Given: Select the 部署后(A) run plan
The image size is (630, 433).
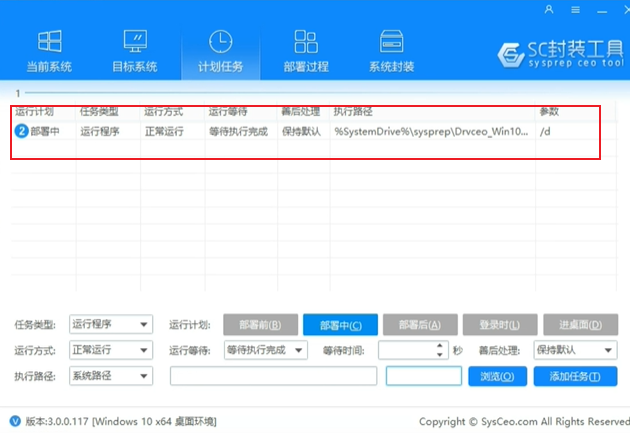Looking at the screenshot, I should pyautogui.click(x=420, y=325).
